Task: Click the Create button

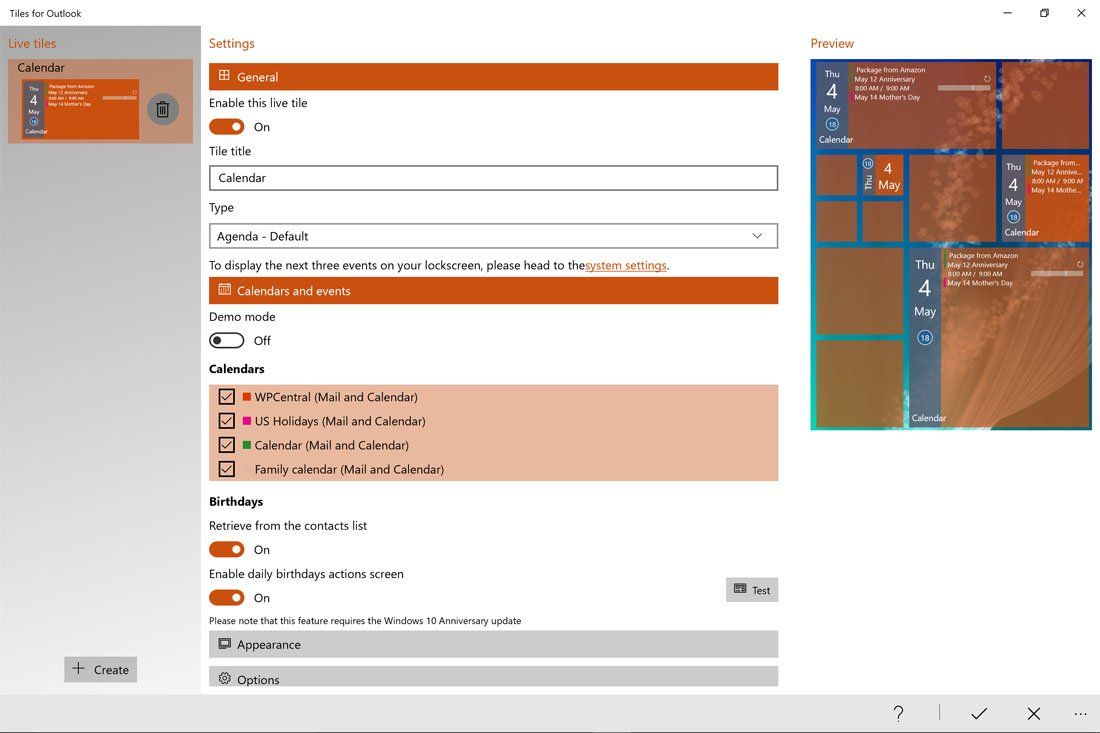Action: click(100, 669)
